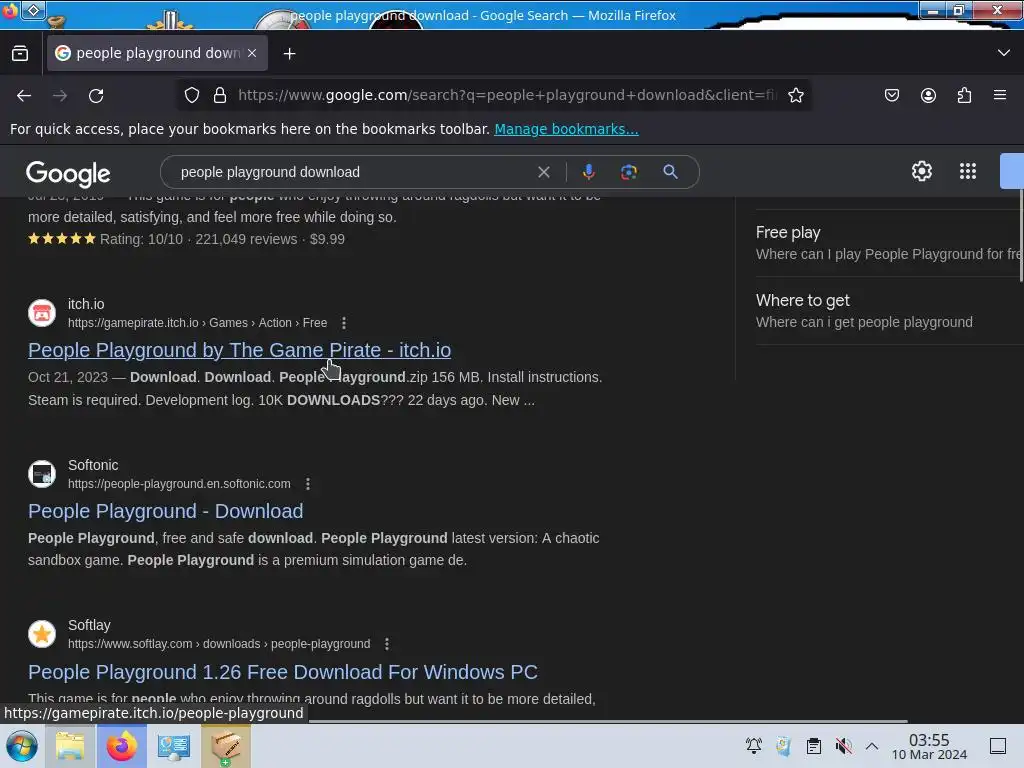Open clipboard tray icon

click(814, 746)
